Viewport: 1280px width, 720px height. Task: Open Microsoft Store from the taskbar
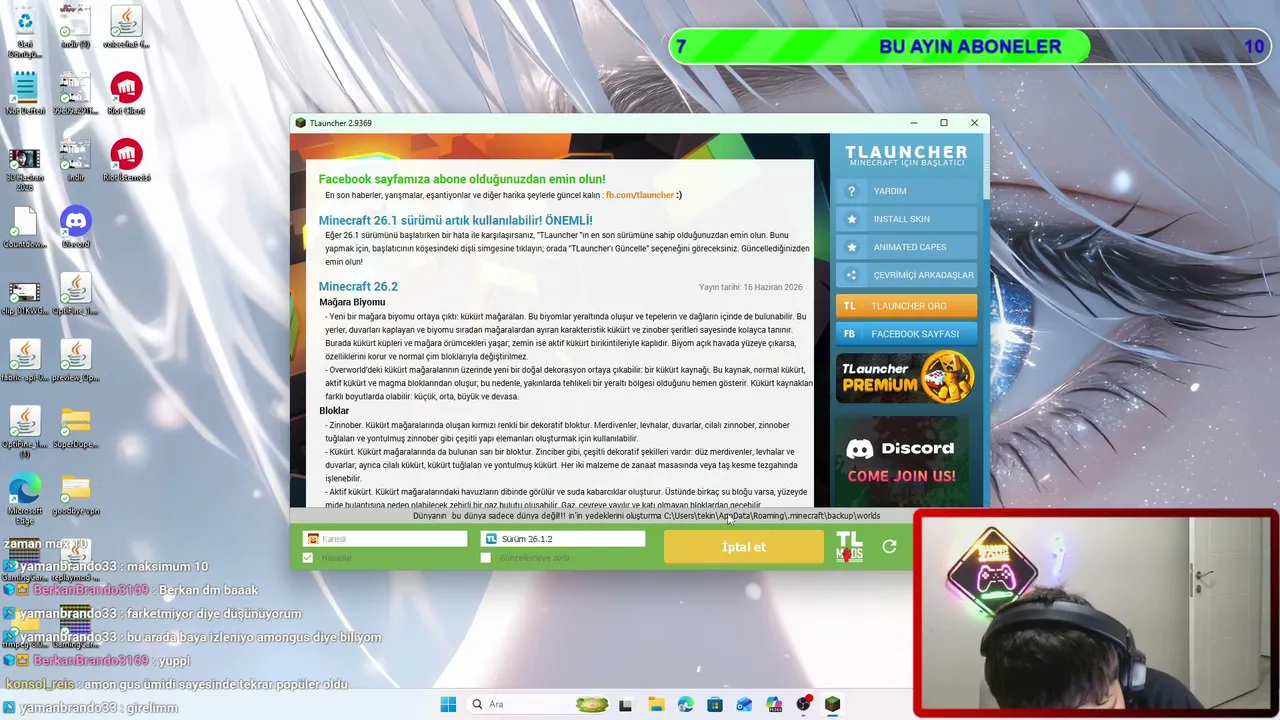click(x=715, y=704)
